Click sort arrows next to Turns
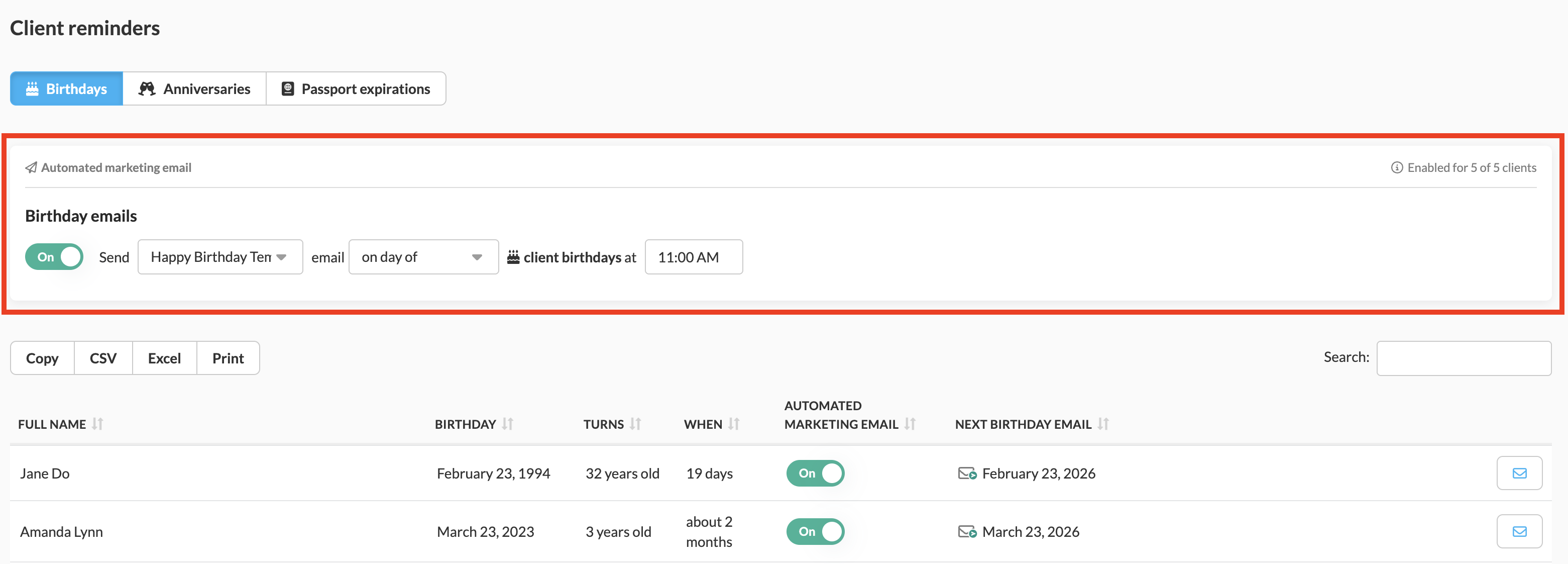The width and height of the screenshot is (1568, 564). tap(635, 424)
